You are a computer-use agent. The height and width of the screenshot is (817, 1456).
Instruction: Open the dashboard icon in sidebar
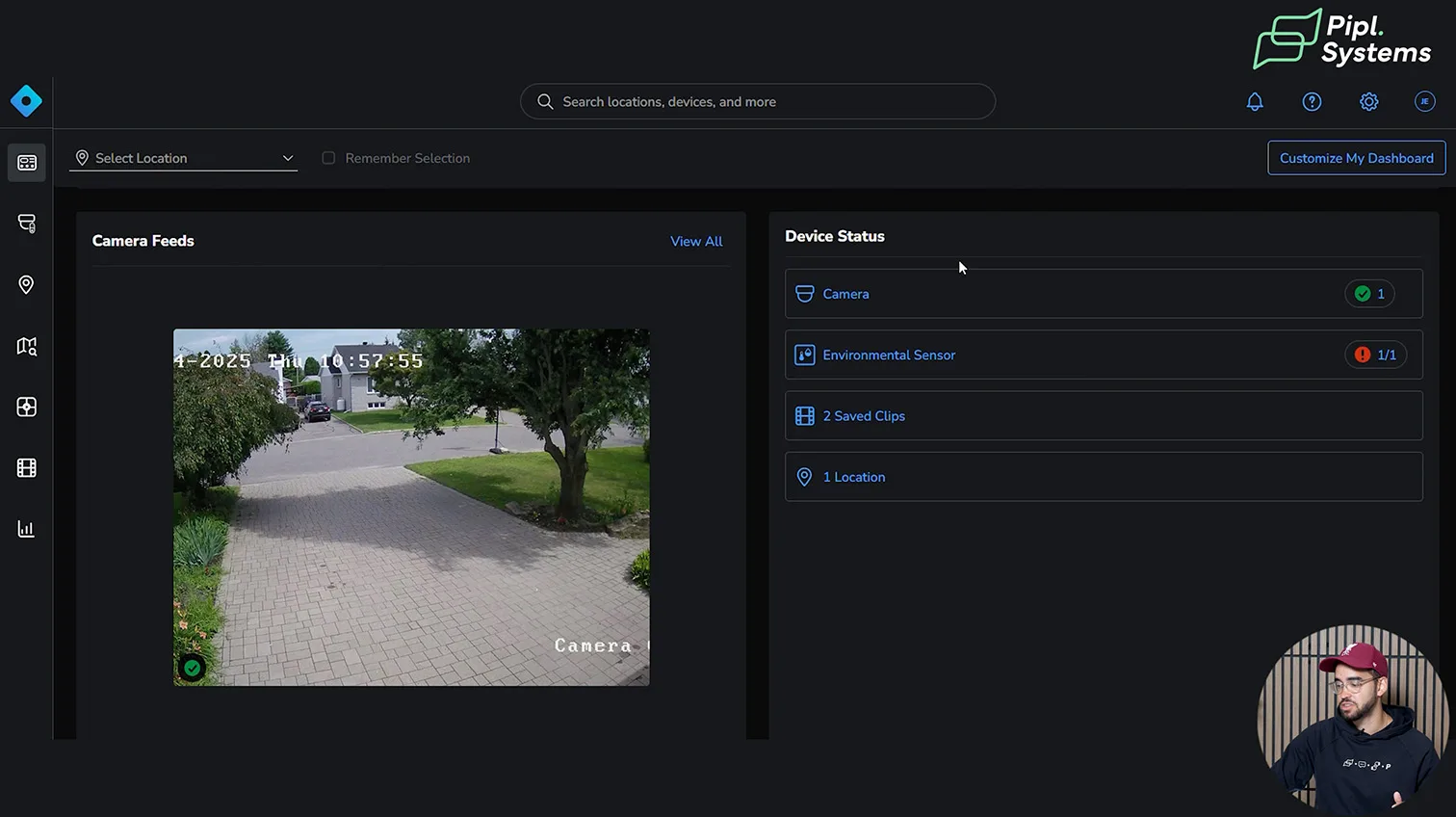click(27, 163)
